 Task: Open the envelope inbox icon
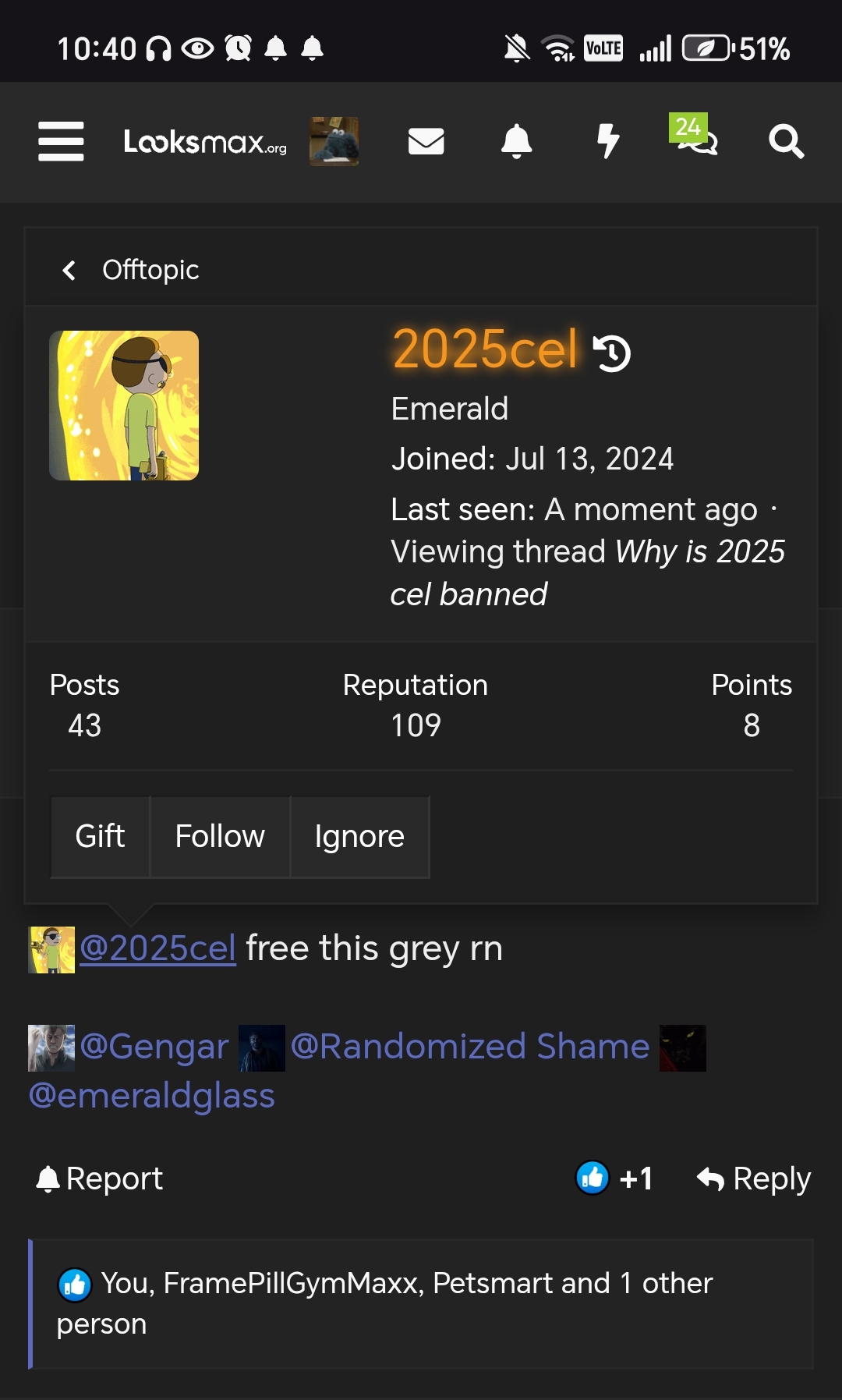(x=426, y=141)
